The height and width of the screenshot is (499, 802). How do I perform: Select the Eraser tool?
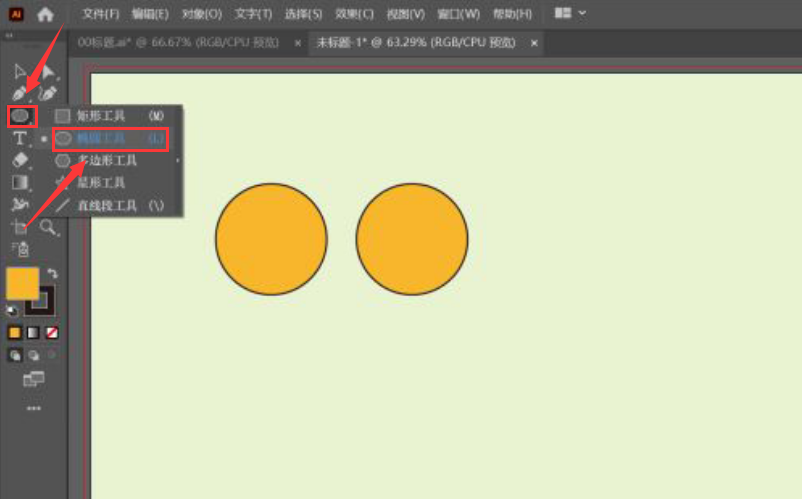point(20,160)
